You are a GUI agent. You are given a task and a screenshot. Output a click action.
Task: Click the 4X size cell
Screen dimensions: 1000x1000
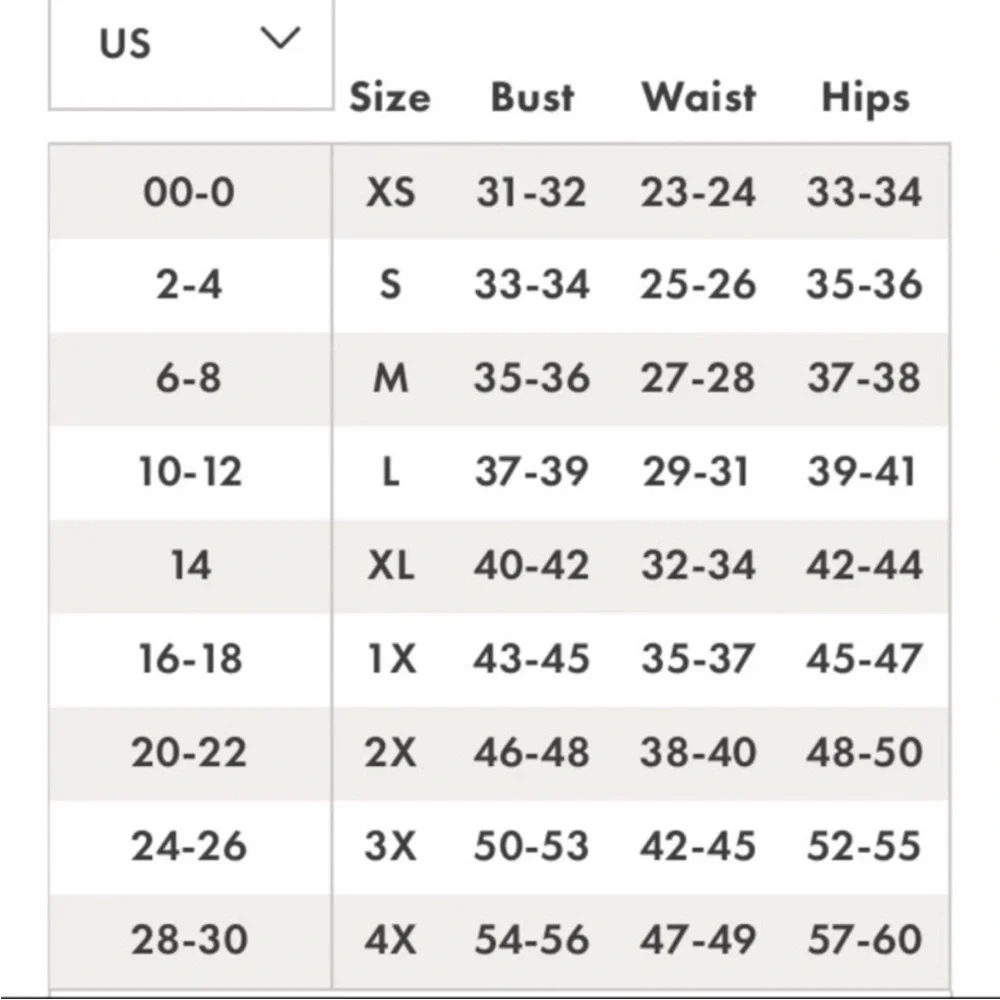pos(390,939)
